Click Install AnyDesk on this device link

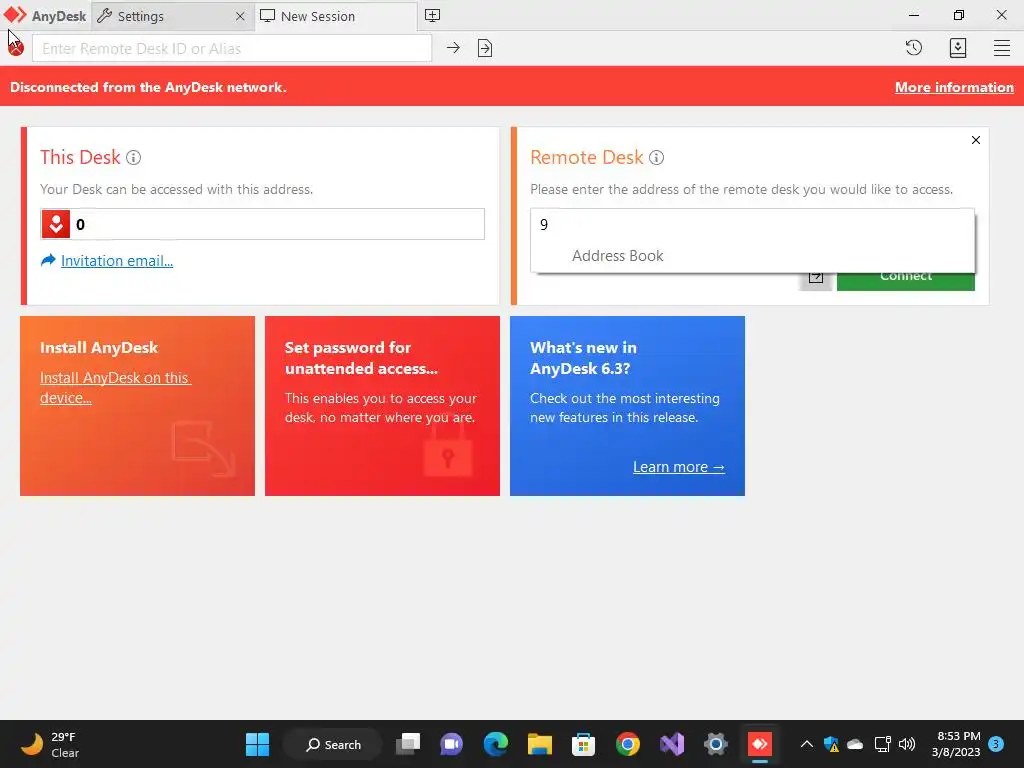[x=115, y=387]
